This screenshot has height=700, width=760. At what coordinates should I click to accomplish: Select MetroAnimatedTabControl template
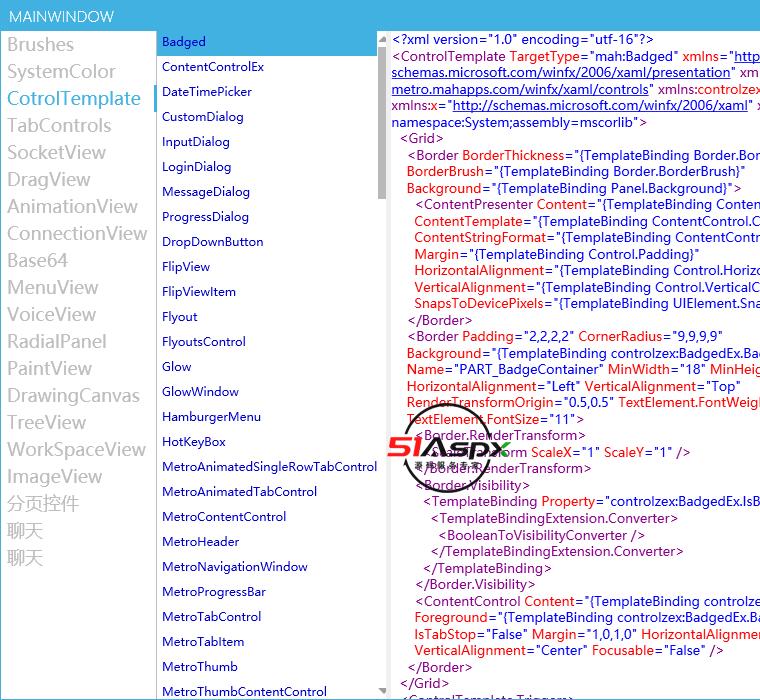(x=267, y=492)
